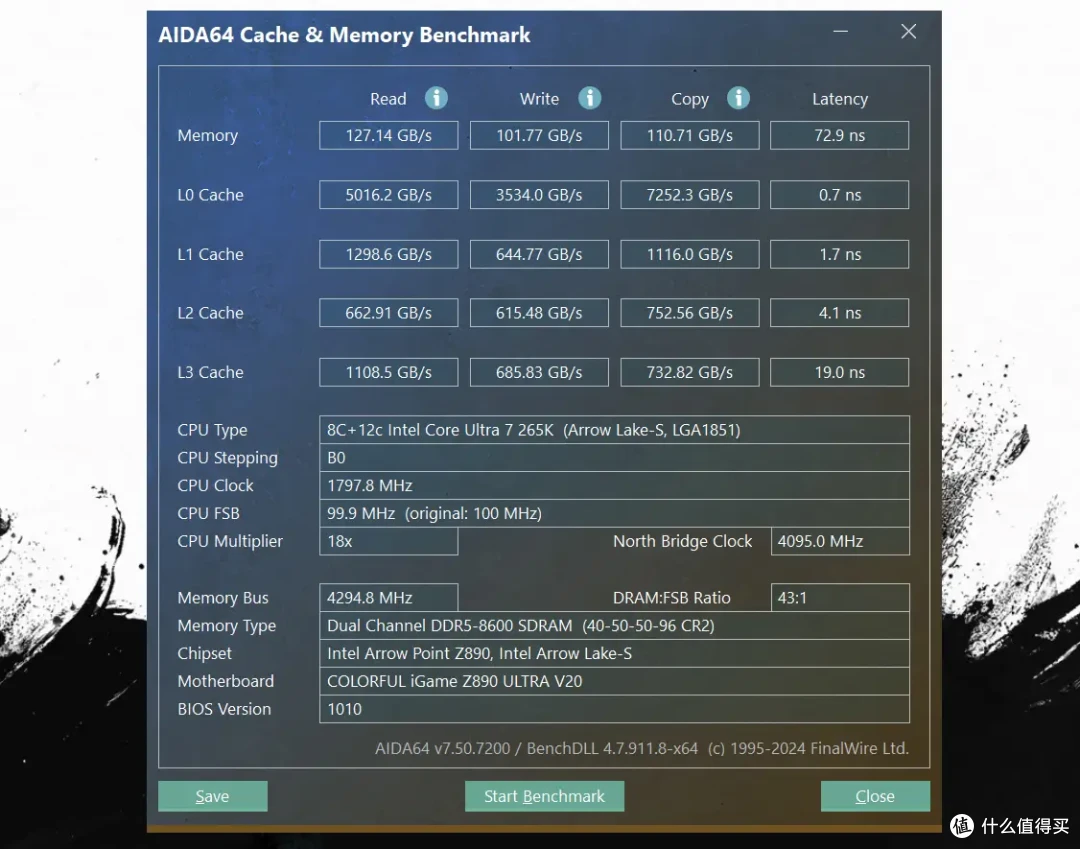Select Memory Read value 127.14 GB/s
Viewport: 1080px width, 849px height.
(388, 136)
